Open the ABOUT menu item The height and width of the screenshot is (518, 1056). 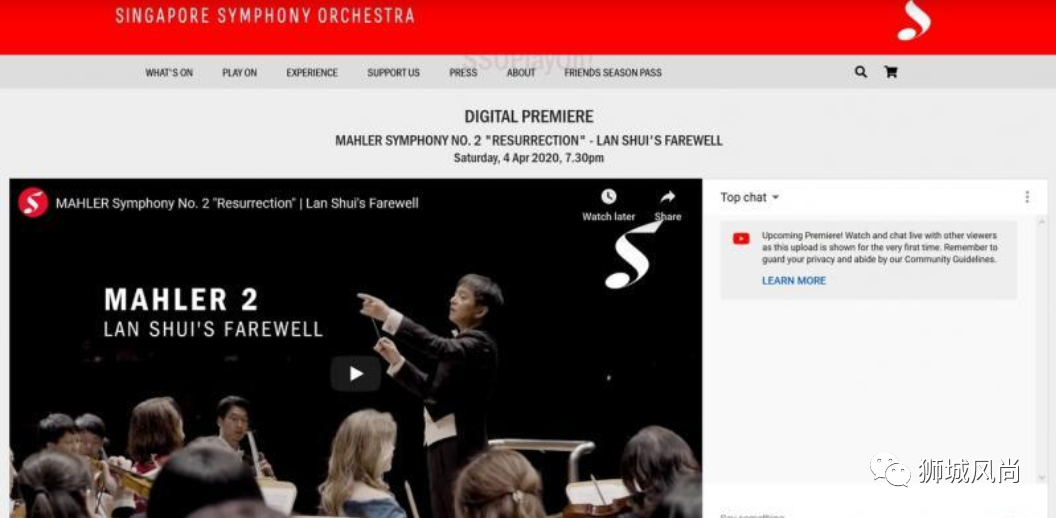pos(521,73)
